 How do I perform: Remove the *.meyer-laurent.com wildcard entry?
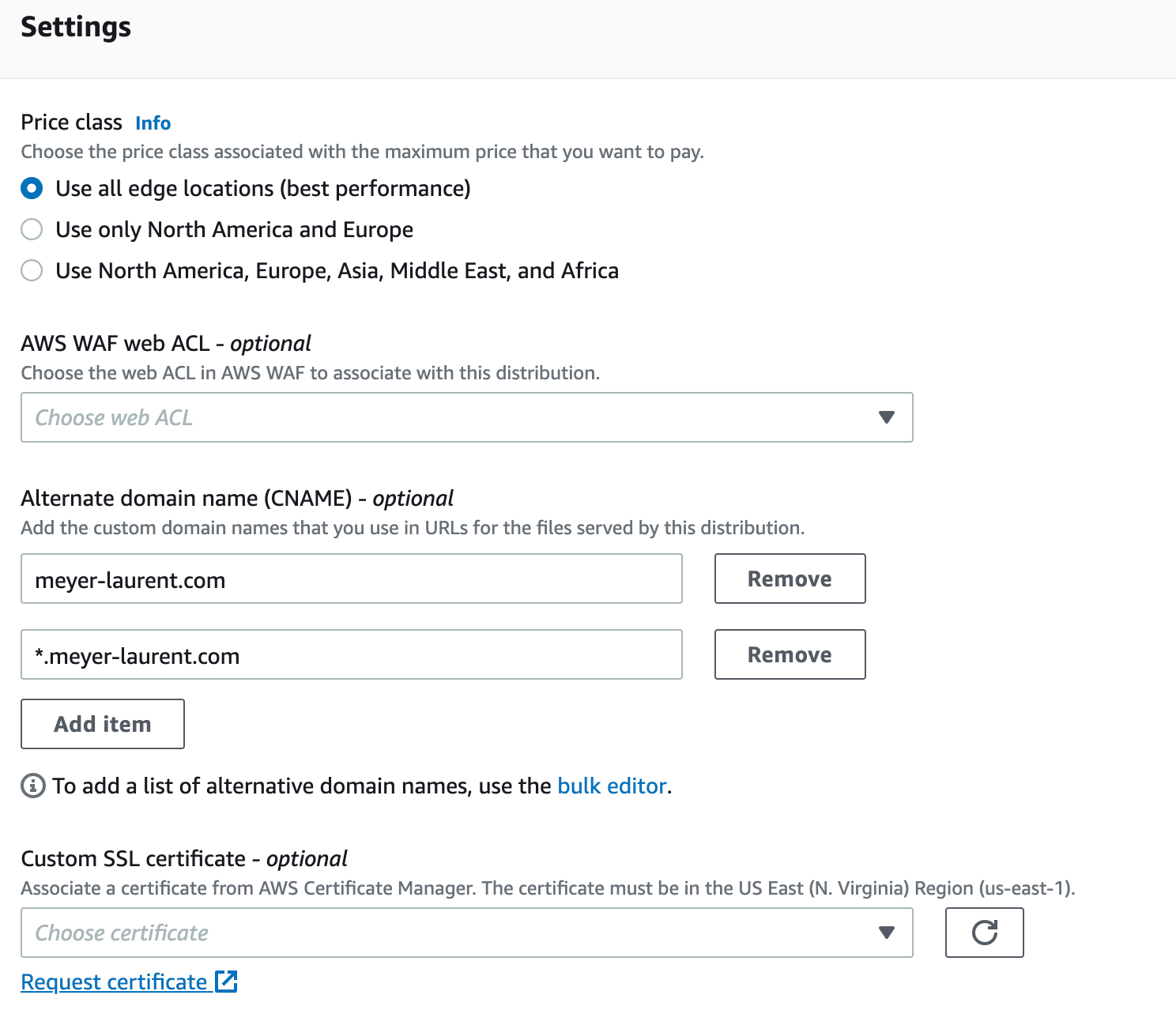790,654
